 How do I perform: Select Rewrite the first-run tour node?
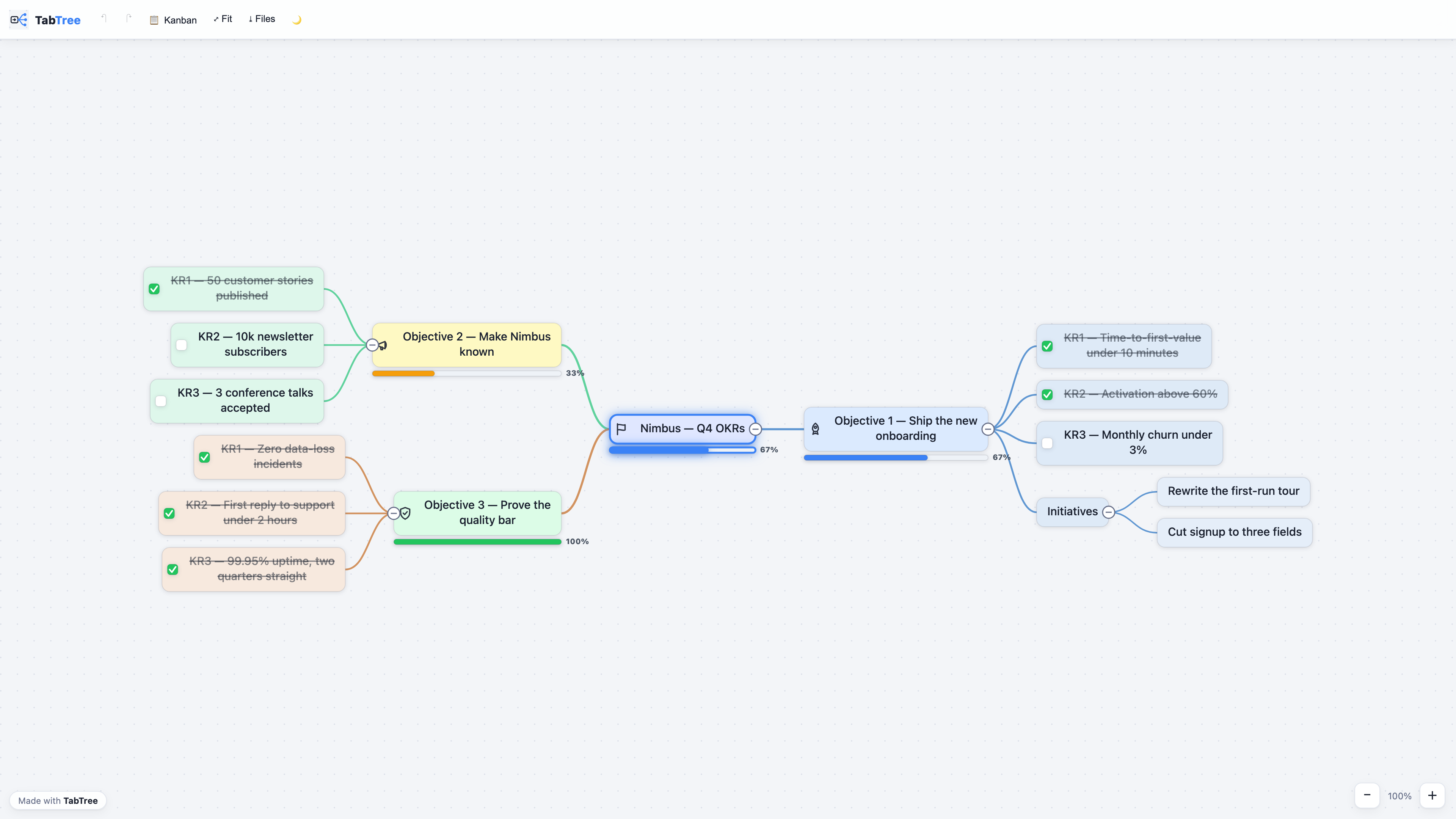coord(1233,491)
